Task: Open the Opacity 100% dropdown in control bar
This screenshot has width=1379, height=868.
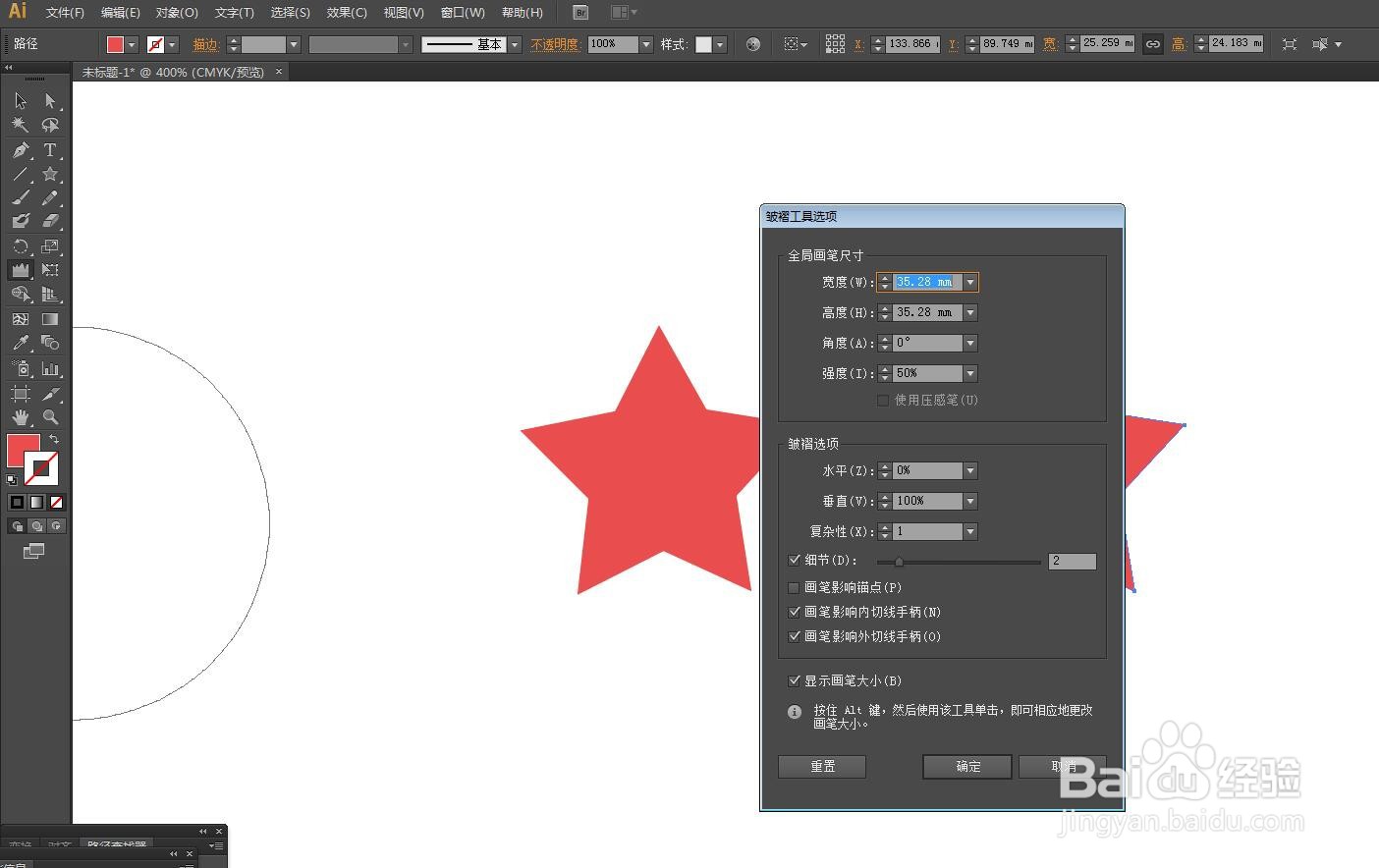Action: tap(645, 44)
